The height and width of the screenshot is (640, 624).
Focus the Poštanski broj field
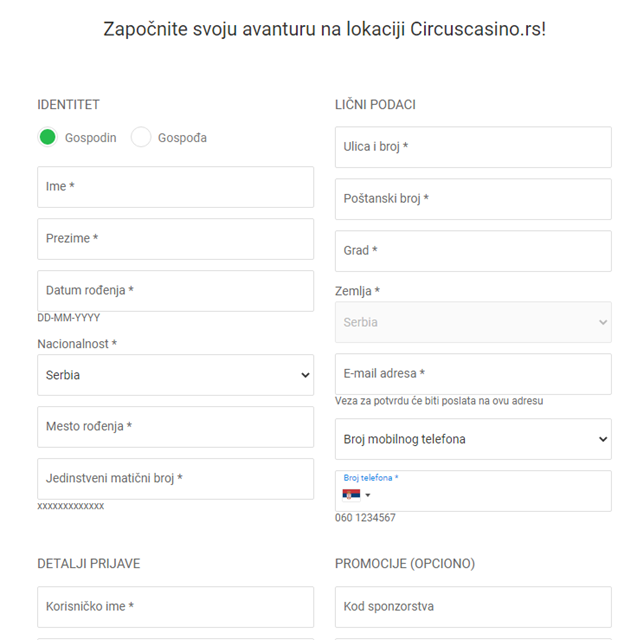coord(473,199)
